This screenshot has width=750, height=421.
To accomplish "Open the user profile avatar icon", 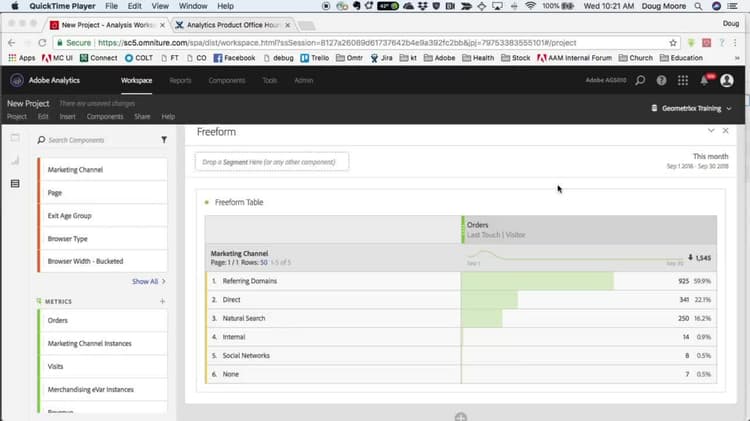I will tap(727, 80).
